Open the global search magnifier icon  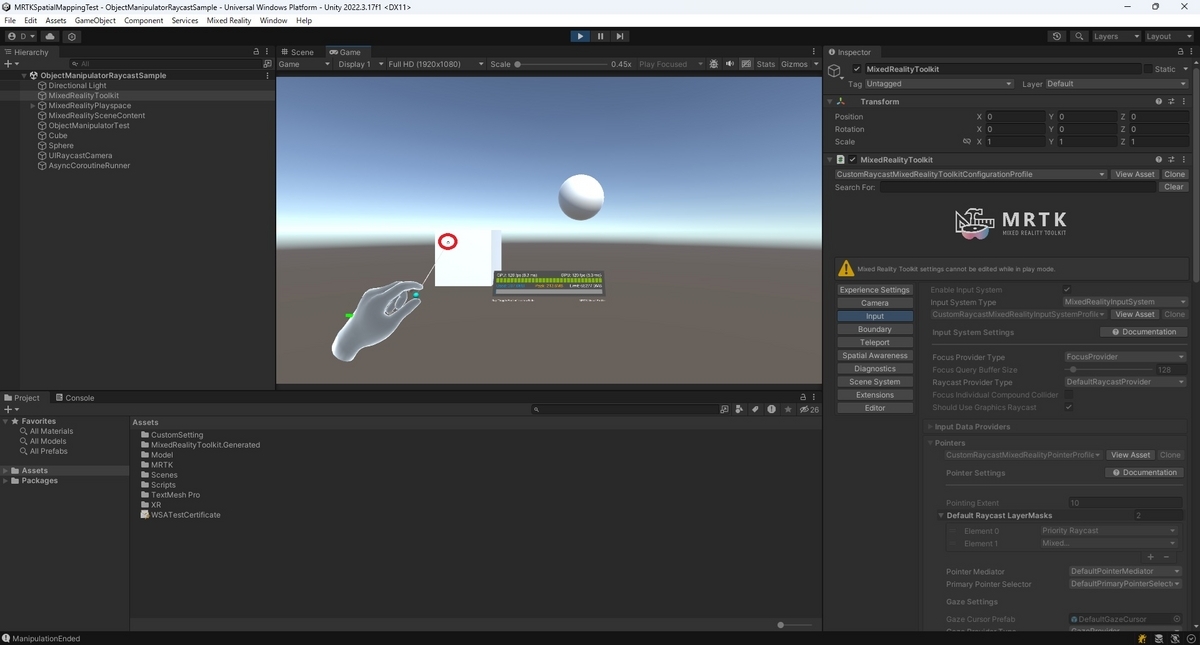[x=1079, y=36]
